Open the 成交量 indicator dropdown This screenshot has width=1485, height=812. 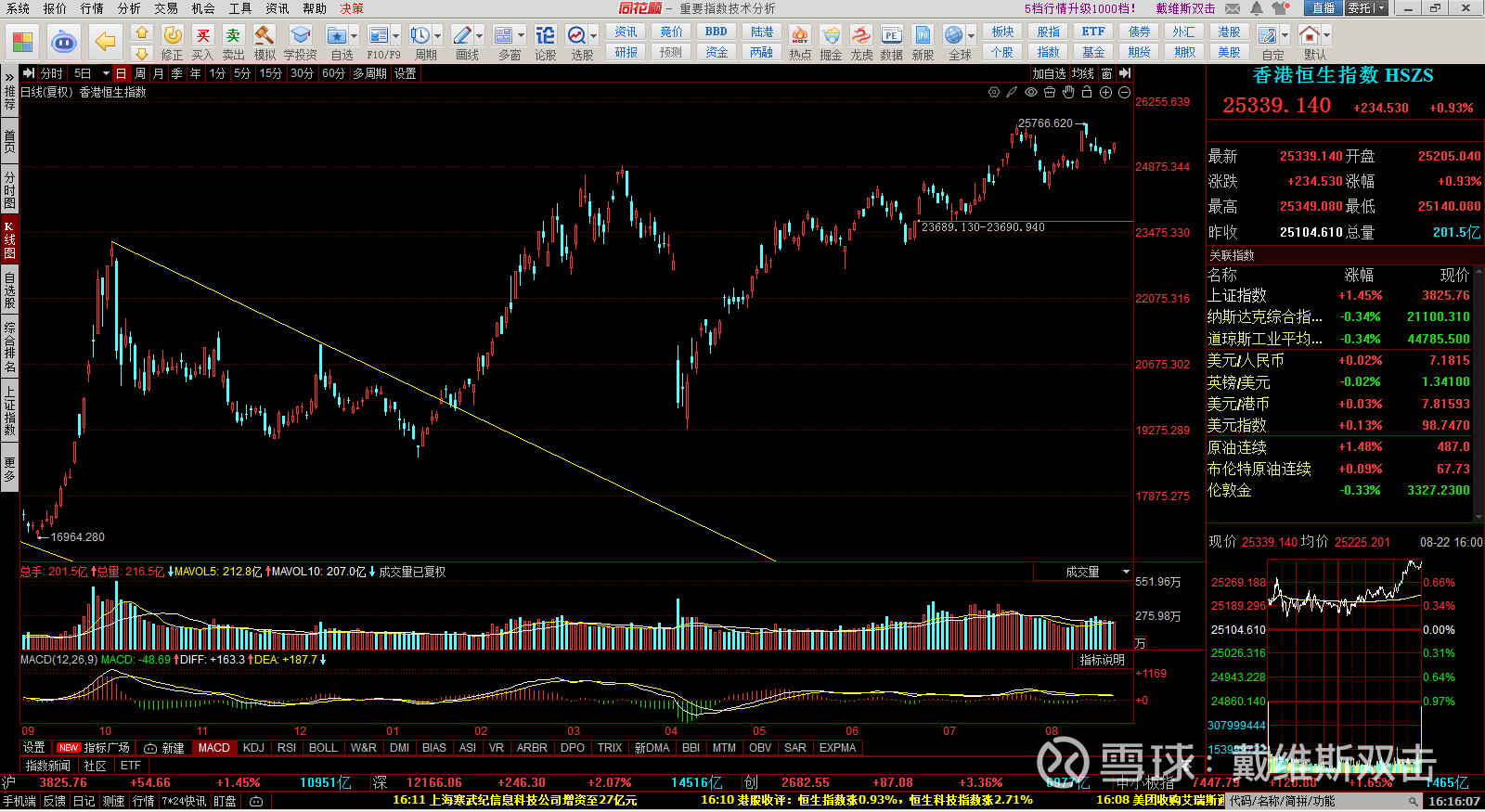point(1126,572)
